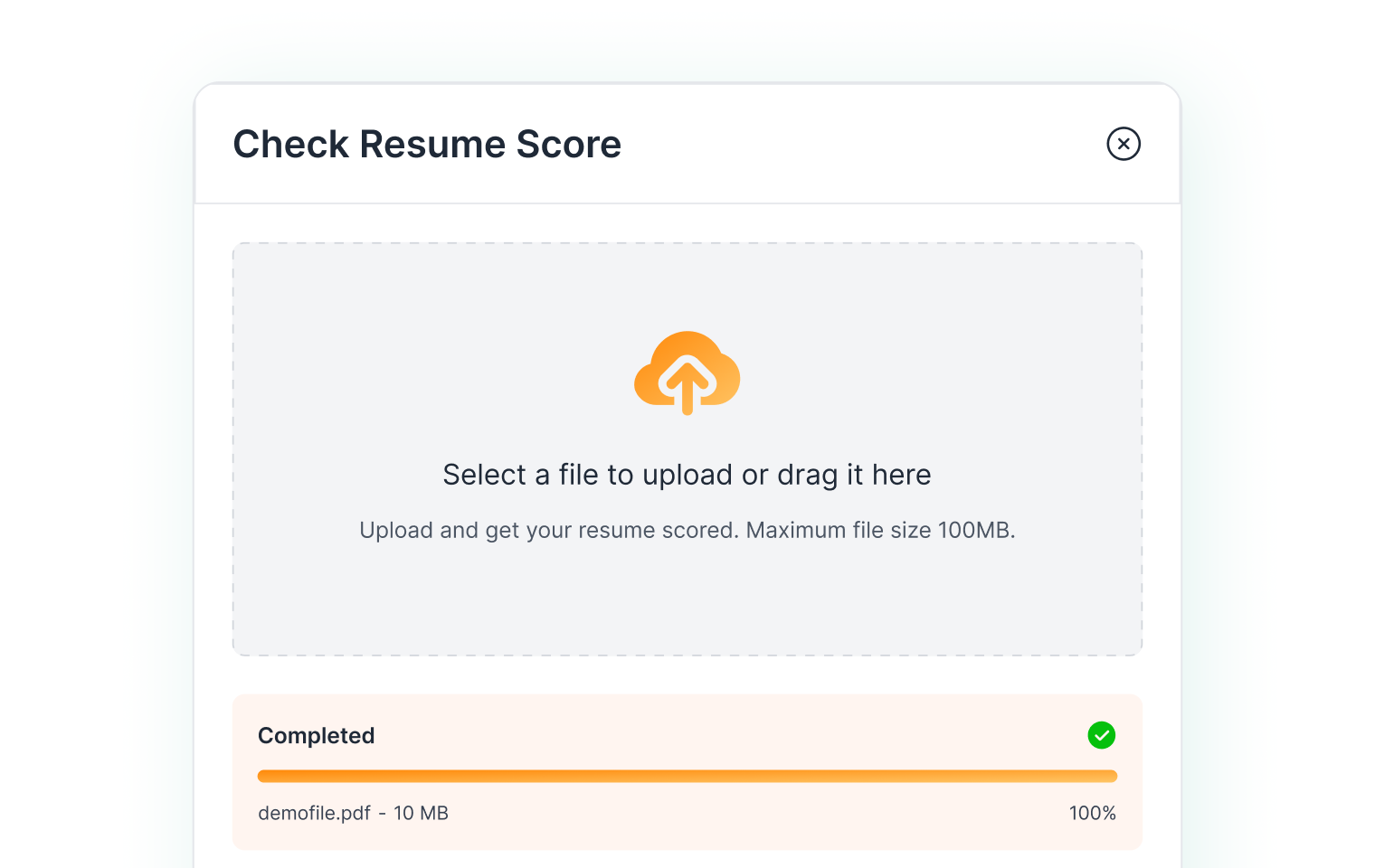This screenshot has width=1375, height=868.
Task: Click the word "resume" in the dropzone subtitle
Action: tap(616, 530)
